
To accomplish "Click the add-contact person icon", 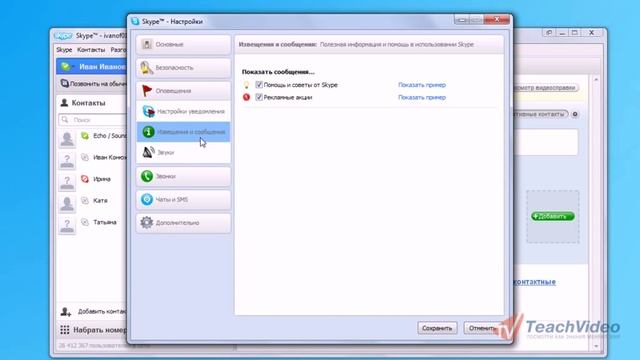I will 66,312.
